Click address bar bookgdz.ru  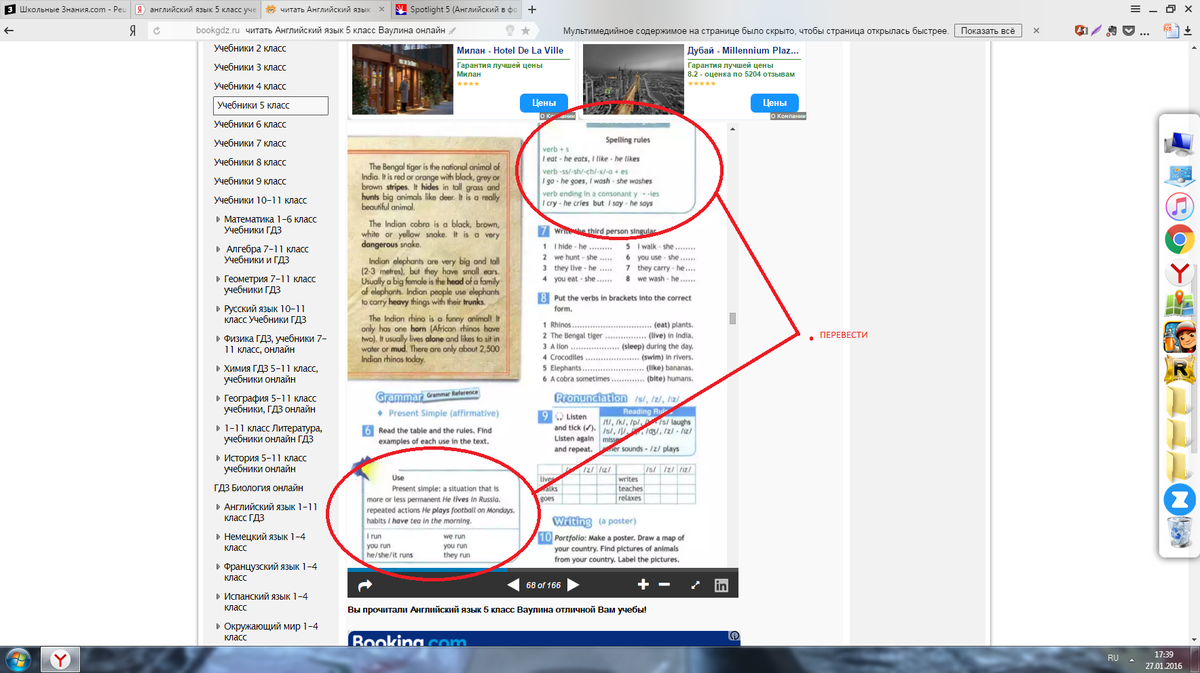[217, 31]
